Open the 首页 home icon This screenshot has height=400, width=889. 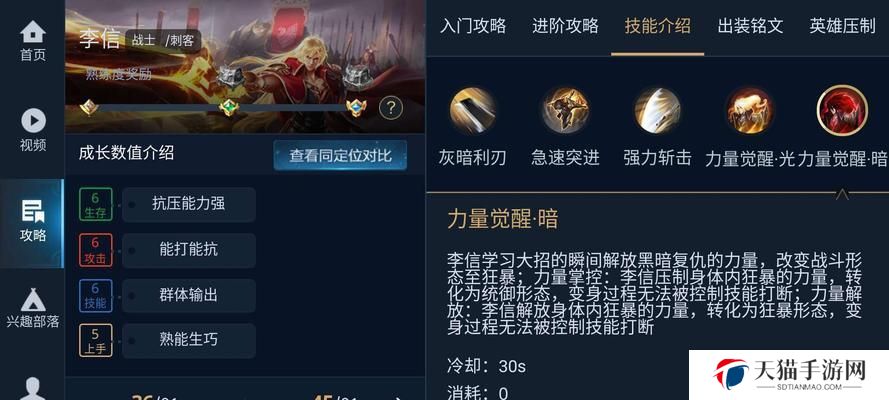33,32
